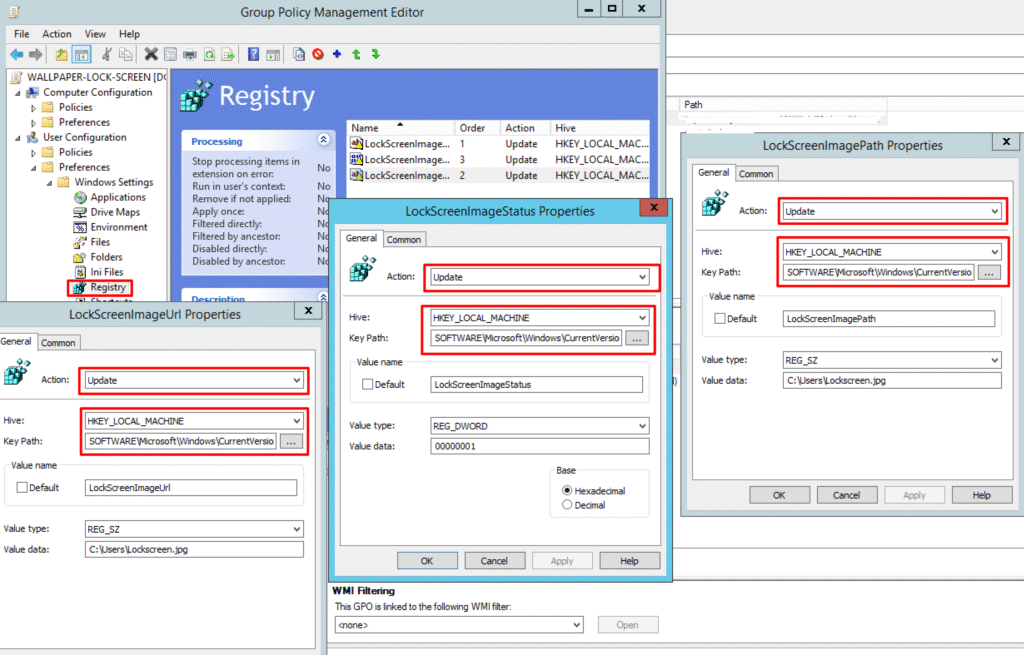
Task: Select the Decimal base radio button
Action: 568,505
